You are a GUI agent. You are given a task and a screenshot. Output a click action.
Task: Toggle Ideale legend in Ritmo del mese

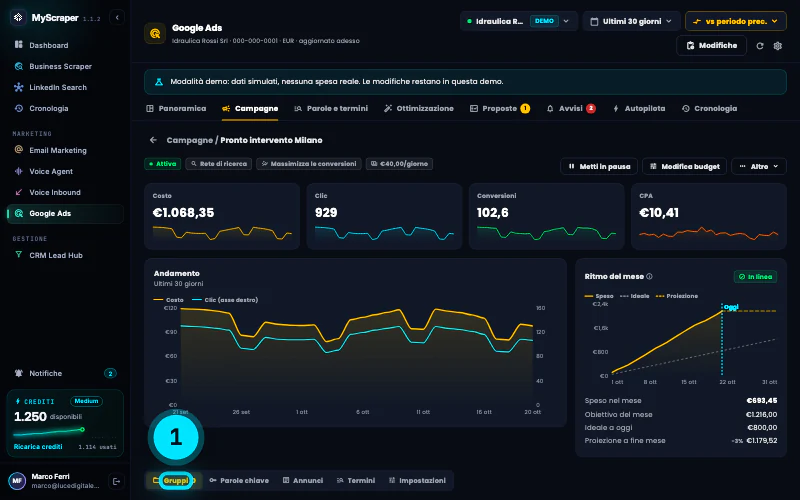tap(634, 296)
